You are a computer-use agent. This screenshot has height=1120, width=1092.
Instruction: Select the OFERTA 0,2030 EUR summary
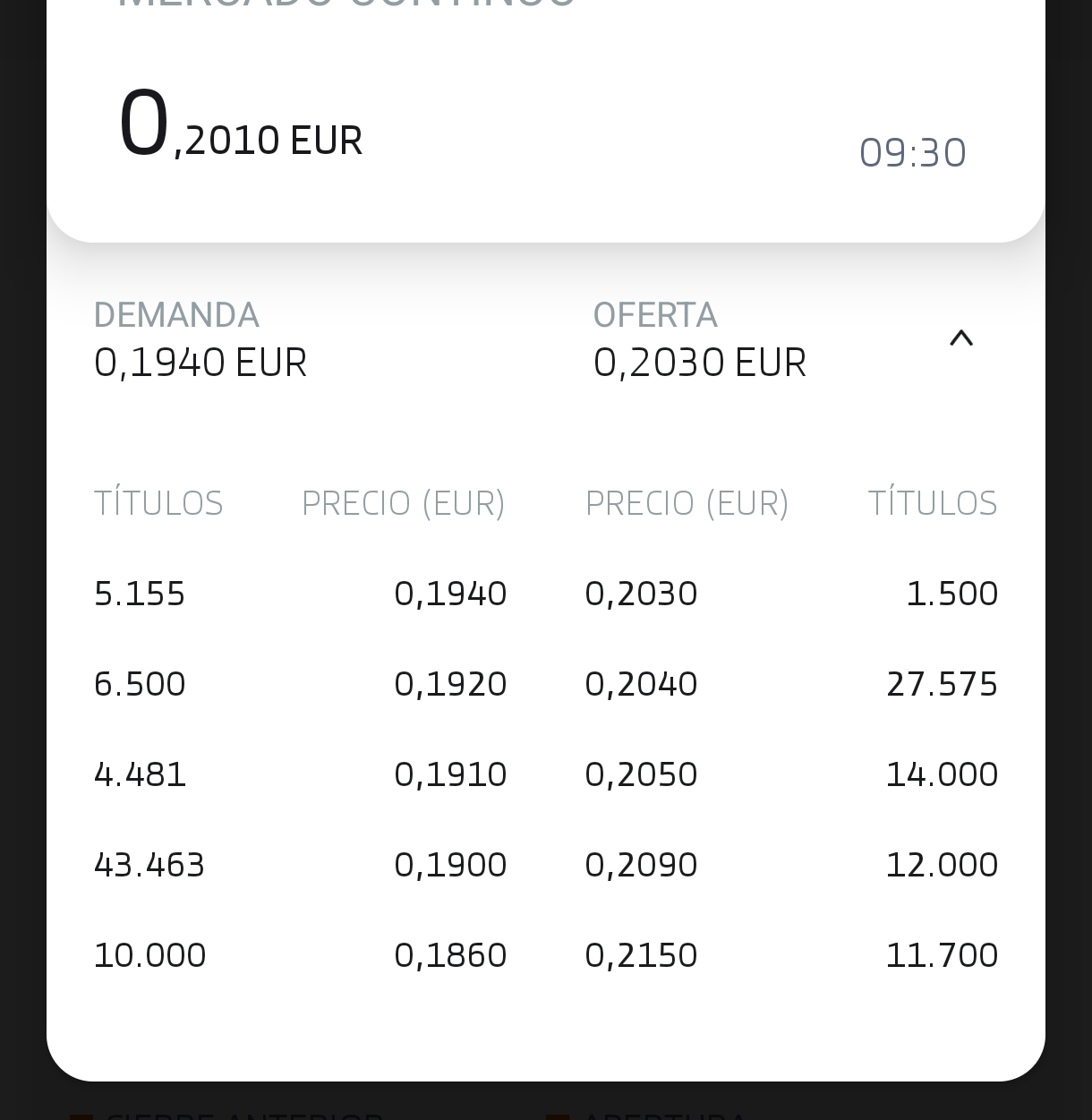tap(699, 340)
